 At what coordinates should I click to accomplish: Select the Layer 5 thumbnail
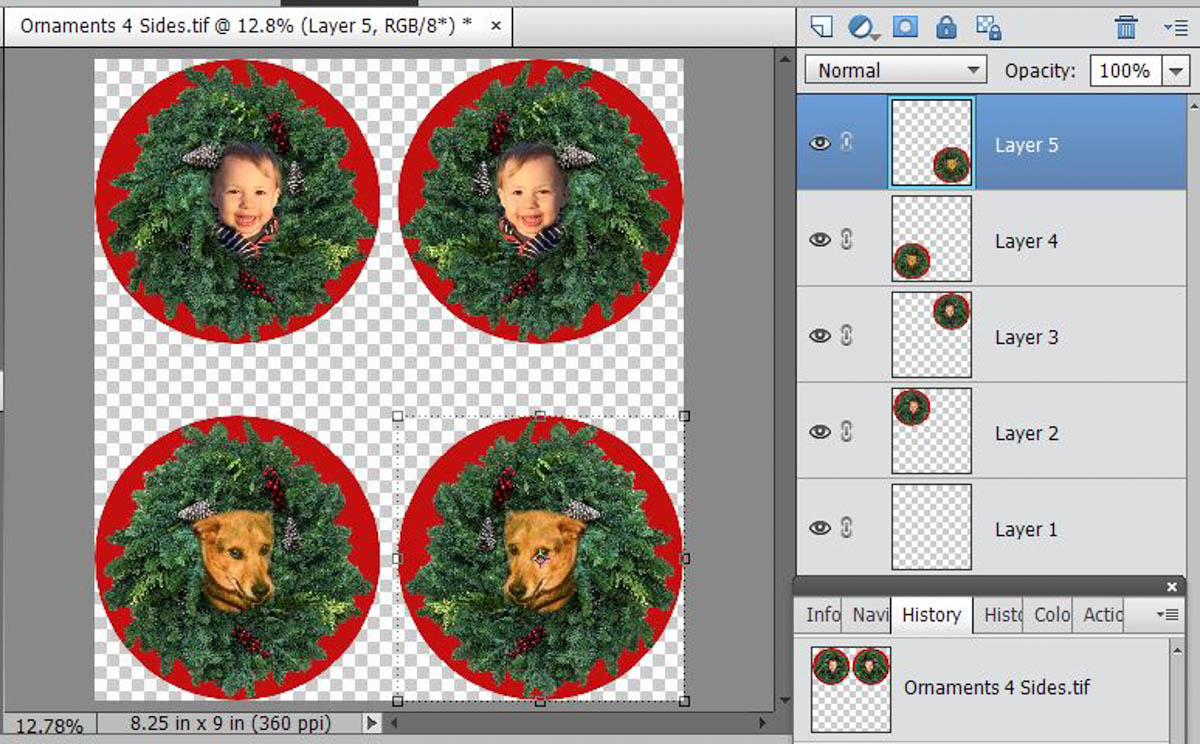coord(931,142)
